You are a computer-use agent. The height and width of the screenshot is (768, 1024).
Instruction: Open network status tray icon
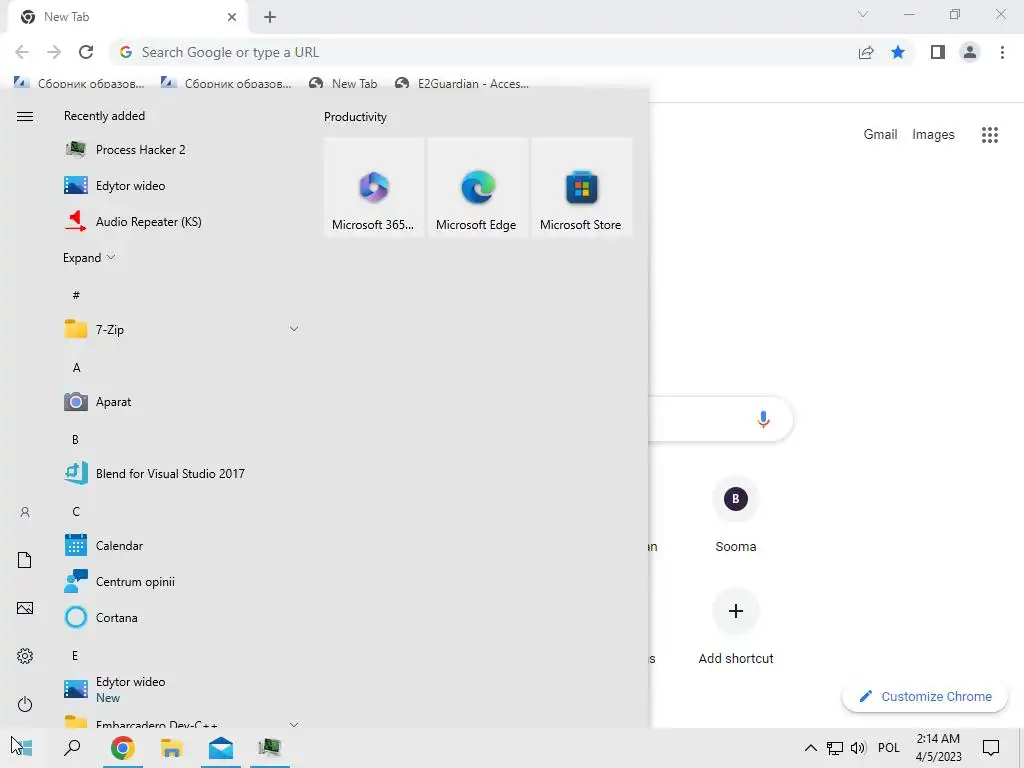pyautogui.click(x=835, y=748)
